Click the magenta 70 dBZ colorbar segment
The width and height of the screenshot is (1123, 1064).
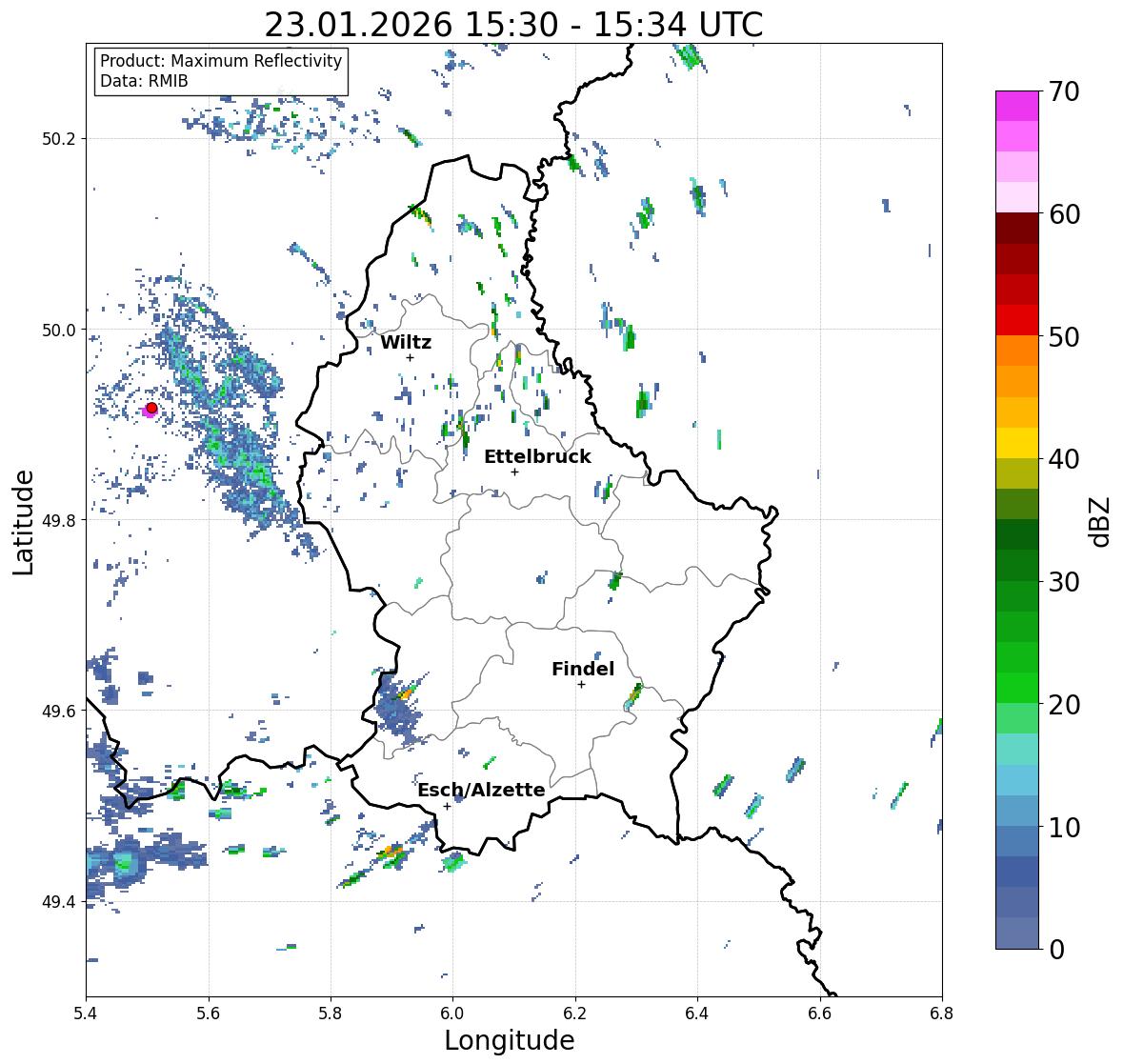coord(1017,106)
